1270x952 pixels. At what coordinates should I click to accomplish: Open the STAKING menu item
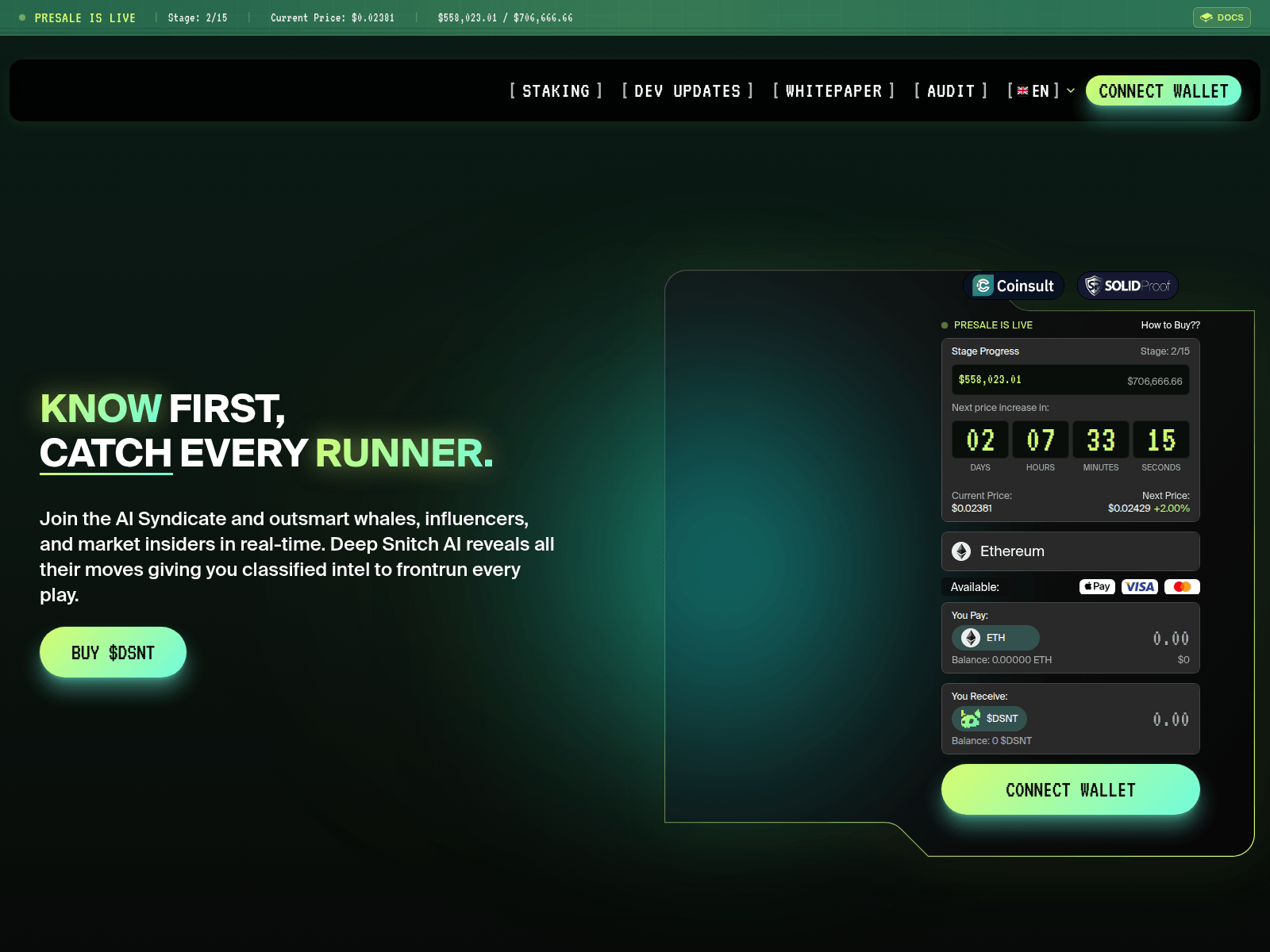click(x=556, y=91)
